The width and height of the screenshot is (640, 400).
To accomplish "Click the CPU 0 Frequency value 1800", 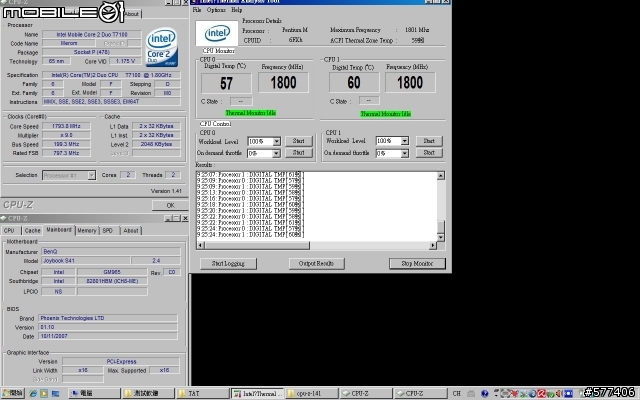I will 283,82.
